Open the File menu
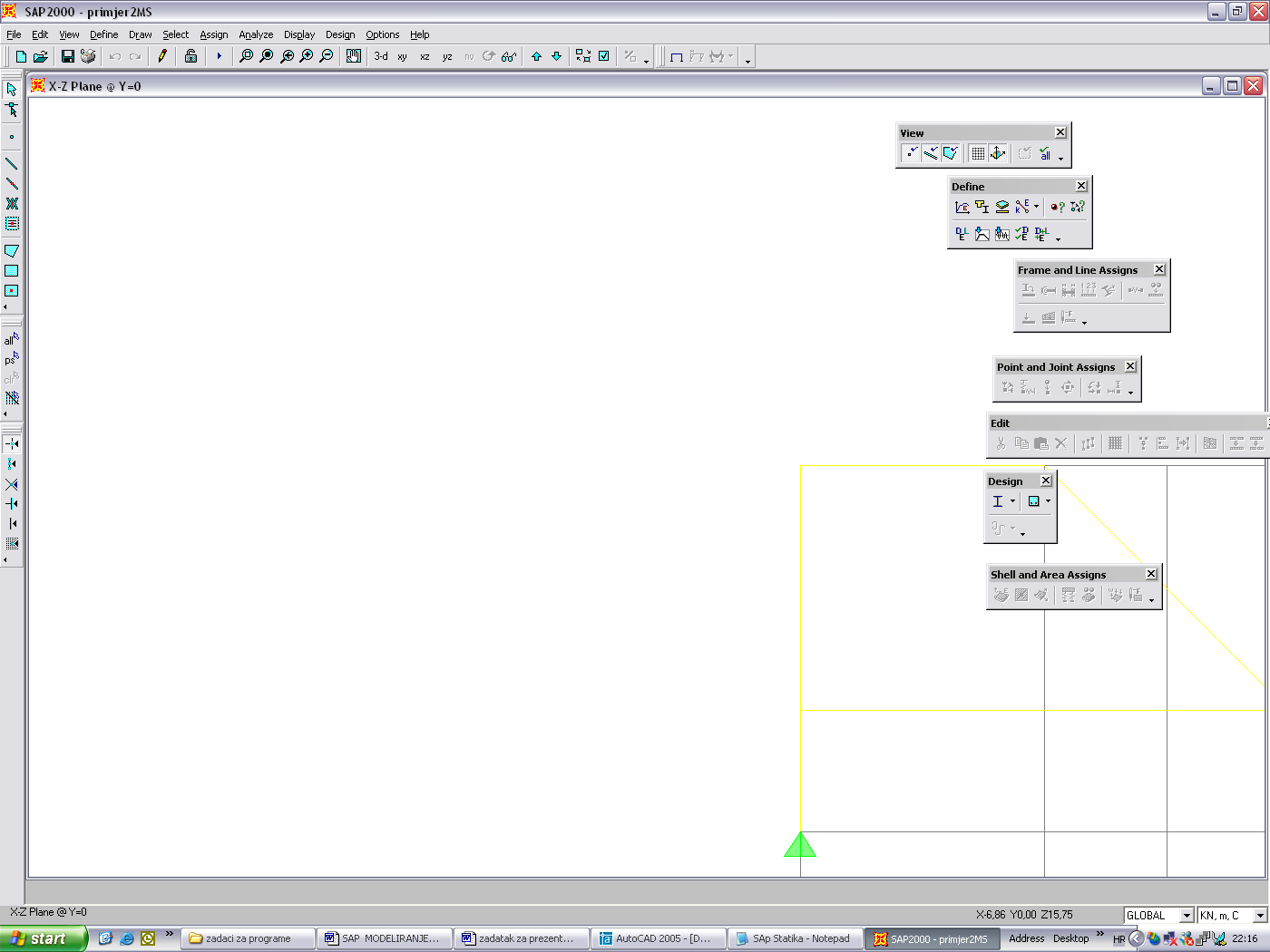1270x952 pixels. point(14,34)
